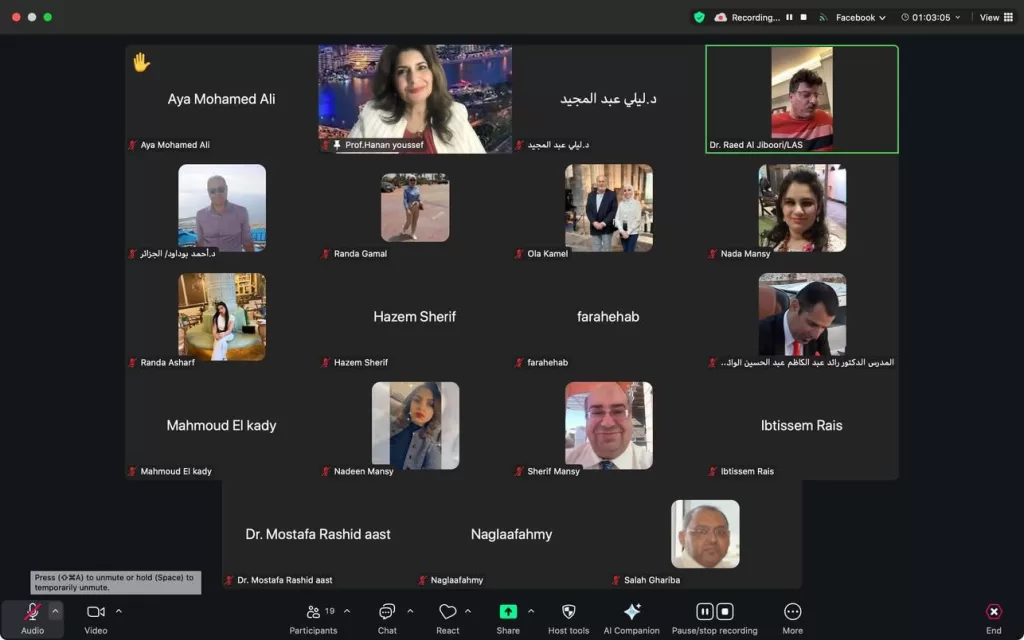The image size is (1024, 640).
Task: Expand the meeting timer dropdown
Action: tap(931, 17)
